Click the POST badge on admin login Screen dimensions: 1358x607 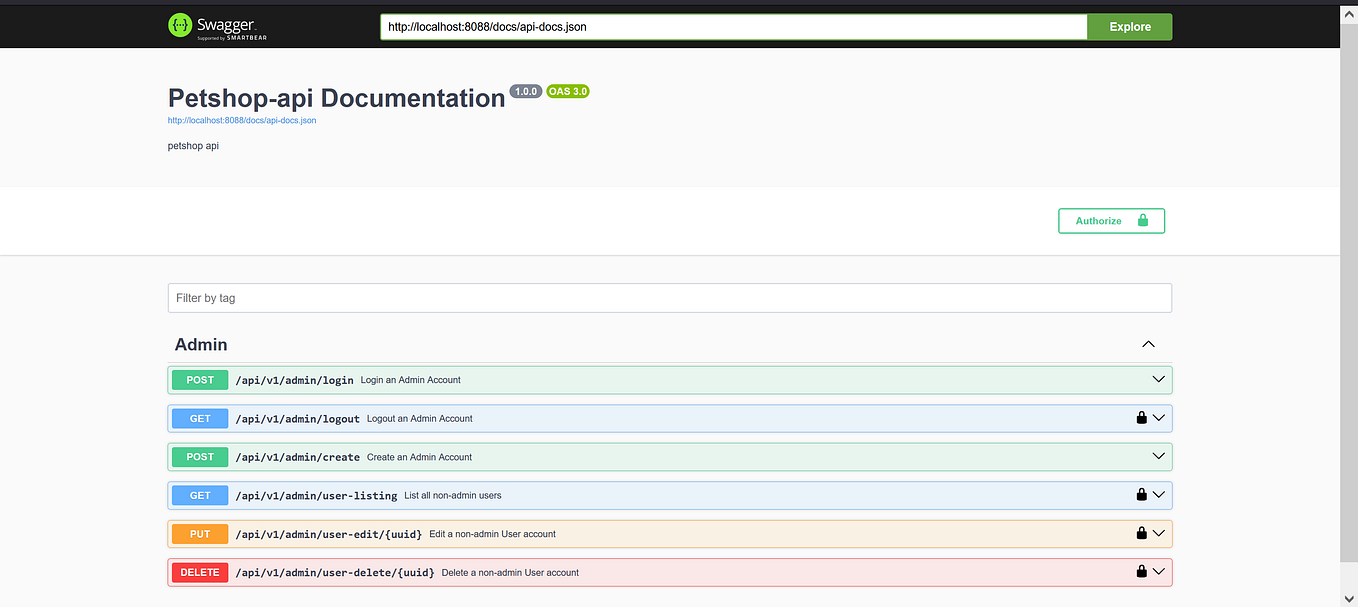click(x=199, y=379)
